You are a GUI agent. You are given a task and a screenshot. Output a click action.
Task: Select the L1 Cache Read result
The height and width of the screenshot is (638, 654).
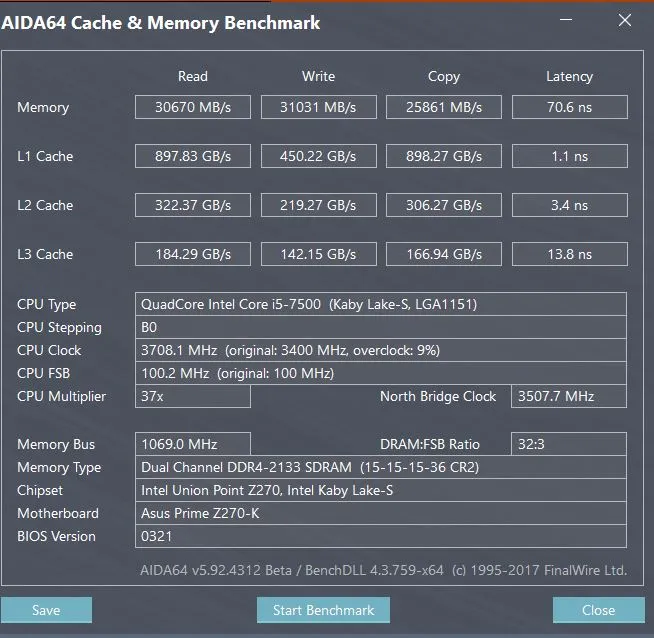[x=193, y=156]
